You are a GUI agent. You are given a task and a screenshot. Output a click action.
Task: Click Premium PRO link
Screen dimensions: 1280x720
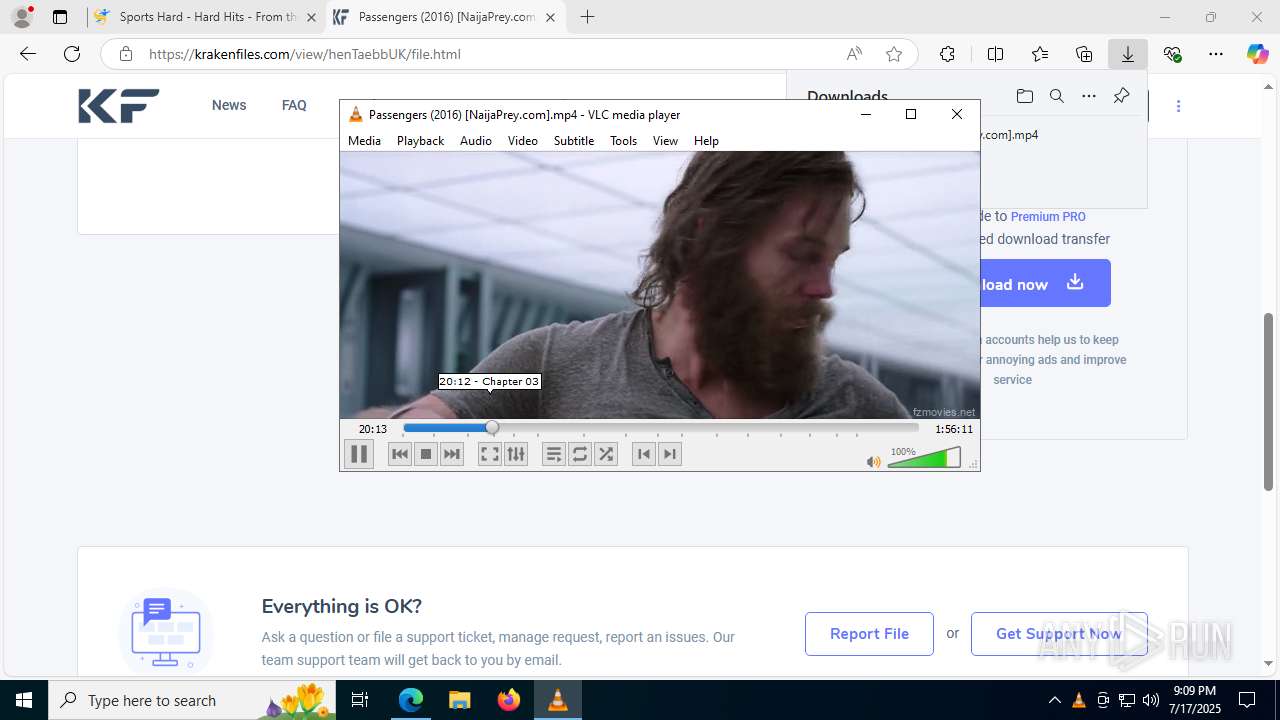click(x=1048, y=216)
